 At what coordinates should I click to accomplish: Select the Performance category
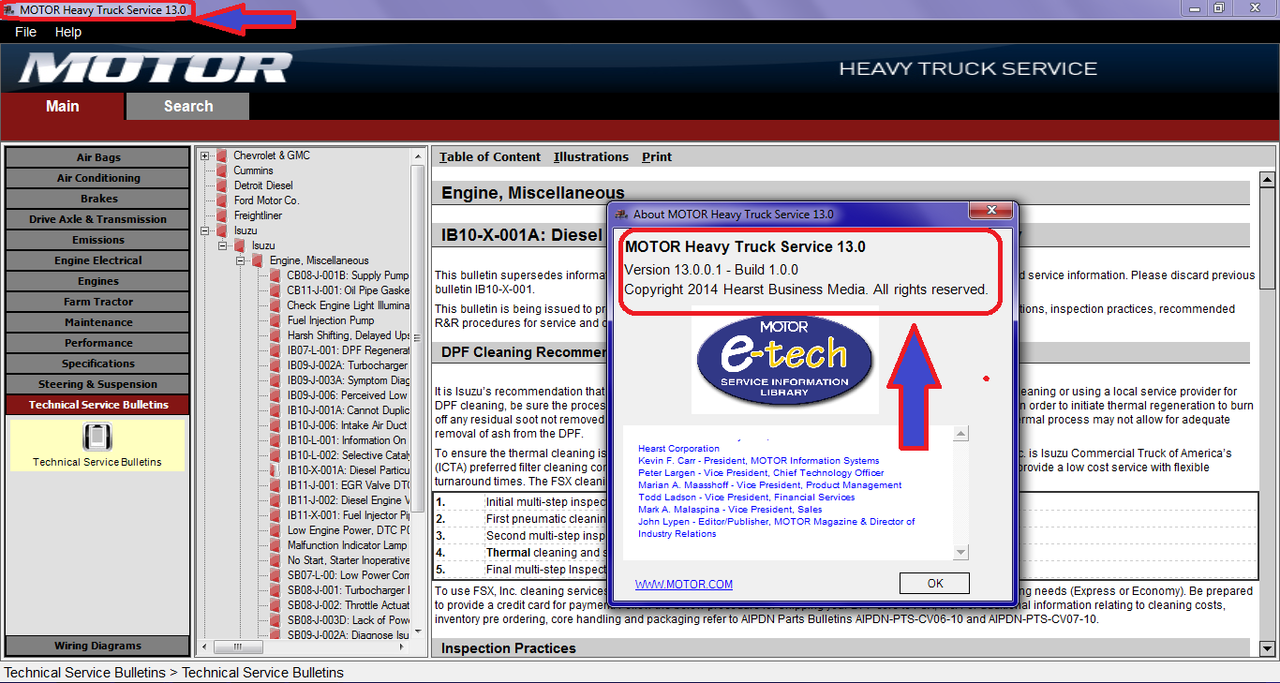coord(98,343)
